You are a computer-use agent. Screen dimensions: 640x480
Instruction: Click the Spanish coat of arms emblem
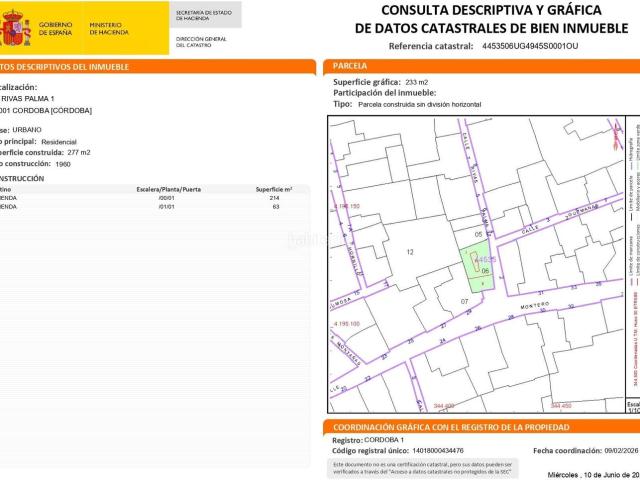click(x=15, y=28)
